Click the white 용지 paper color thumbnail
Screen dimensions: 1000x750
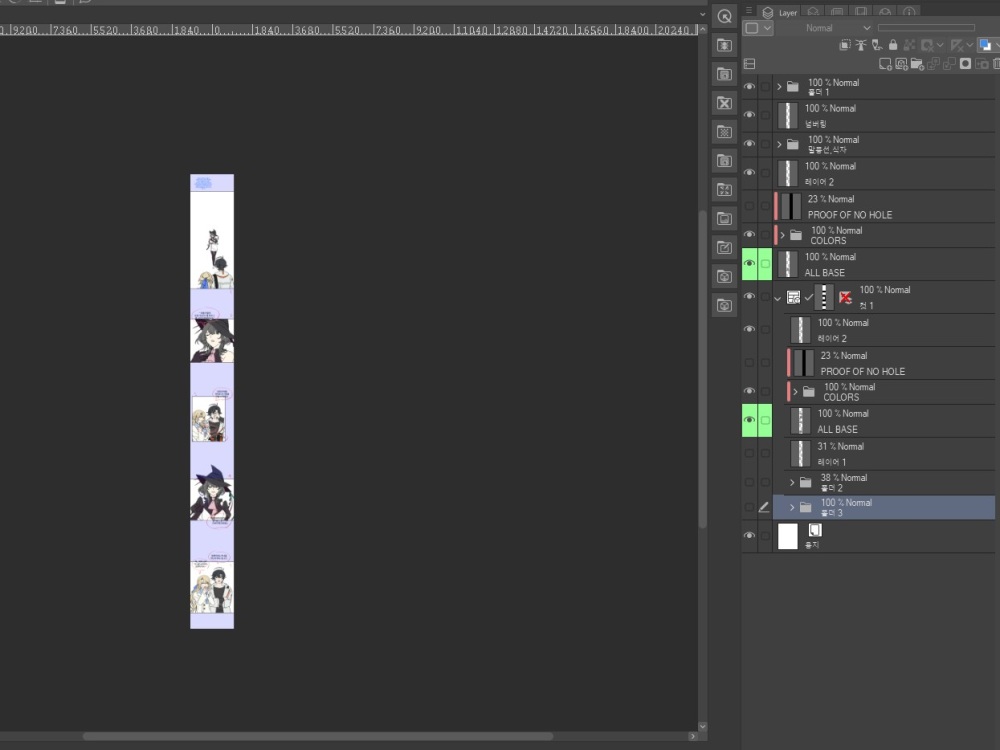(x=788, y=536)
